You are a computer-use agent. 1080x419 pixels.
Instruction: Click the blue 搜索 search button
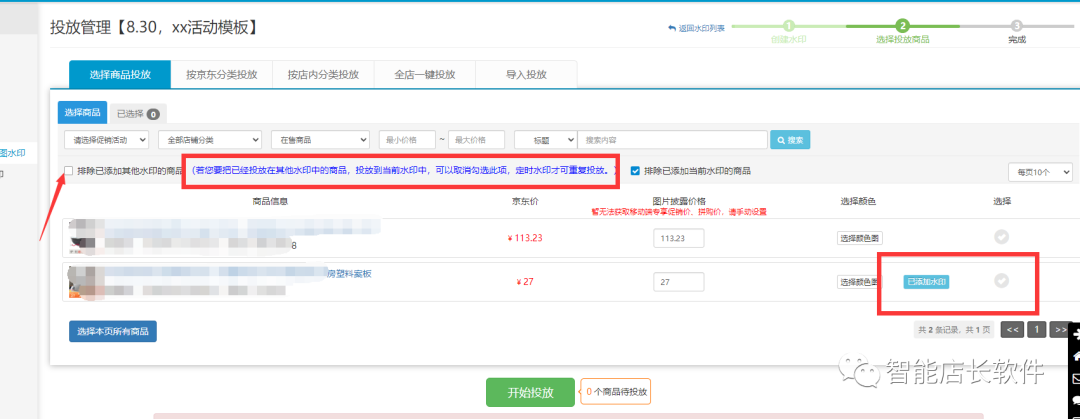pyautogui.click(x=789, y=140)
